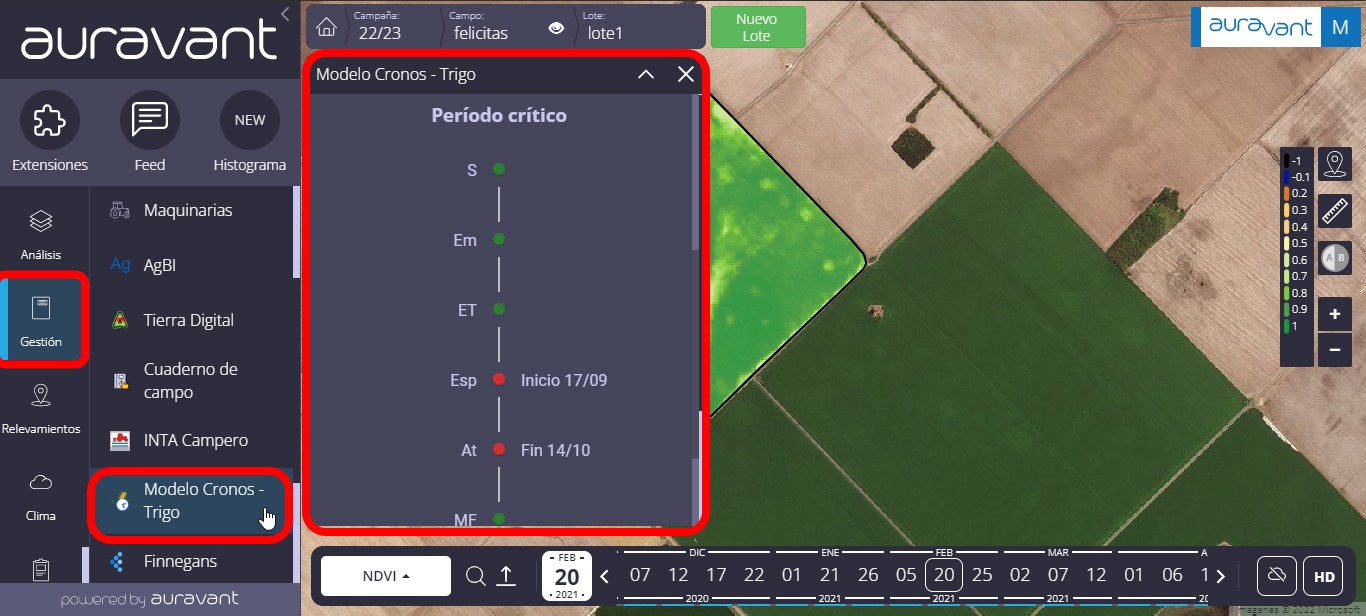Image resolution: width=1366 pixels, height=616 pixels.
Task: Go to next dates with right arrow
Action: pyautogui.click(x=1220, y=576)
